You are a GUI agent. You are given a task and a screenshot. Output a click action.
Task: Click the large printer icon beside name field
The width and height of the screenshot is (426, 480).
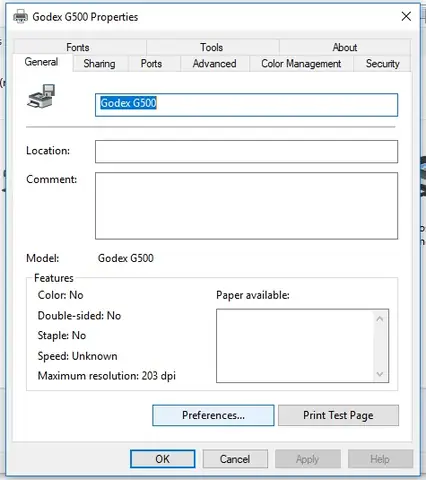pos(41,96)
